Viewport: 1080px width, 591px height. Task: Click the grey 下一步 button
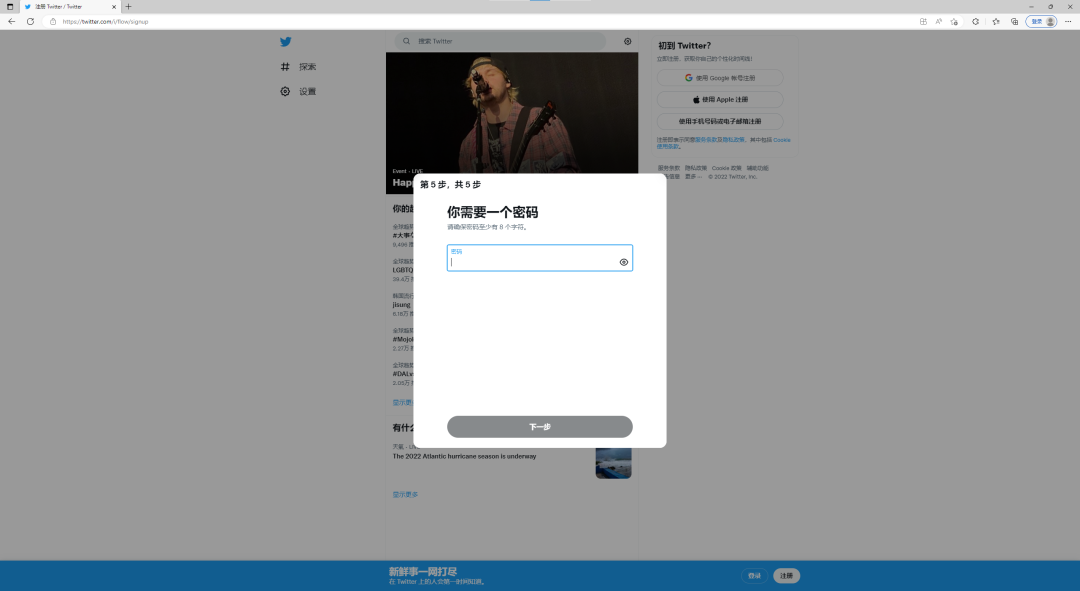pyautogui.click(x=539, y=426)
